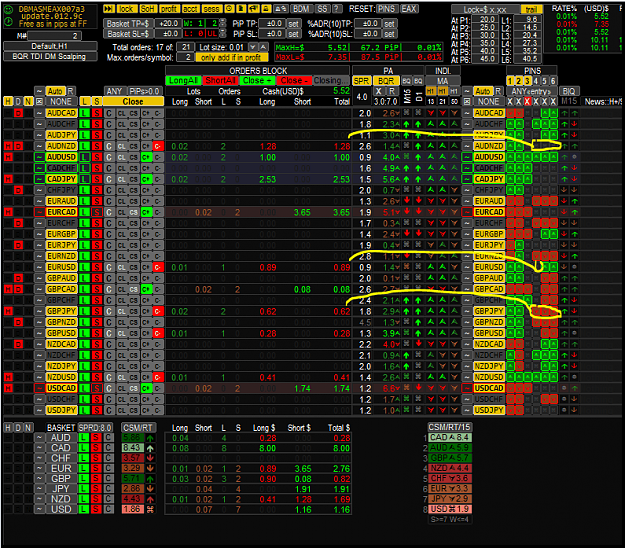The width and height of the screenshot is (625, 548).
Task: Click the green L buy icon for AUDCAD
Action: coord(84,113)
